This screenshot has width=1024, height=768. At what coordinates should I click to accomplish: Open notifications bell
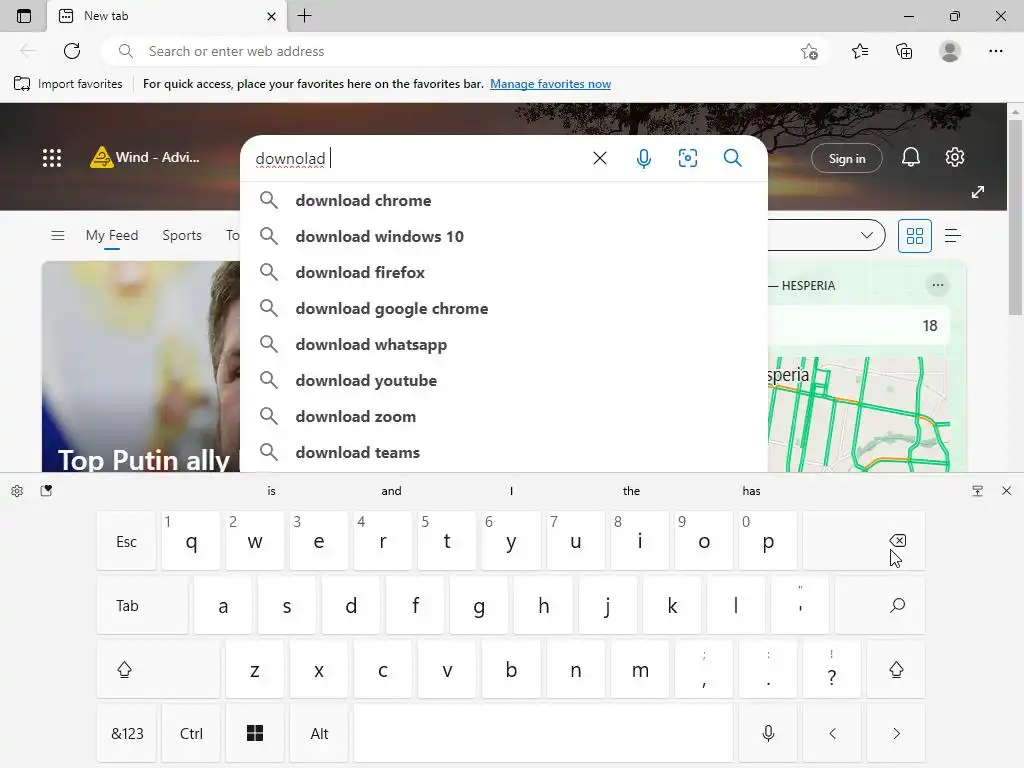910,157
